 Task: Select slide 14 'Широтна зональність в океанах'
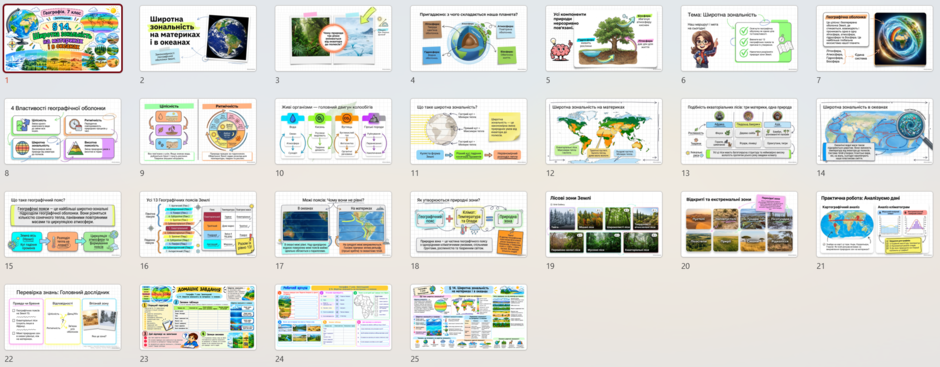[x=875, y=131]
